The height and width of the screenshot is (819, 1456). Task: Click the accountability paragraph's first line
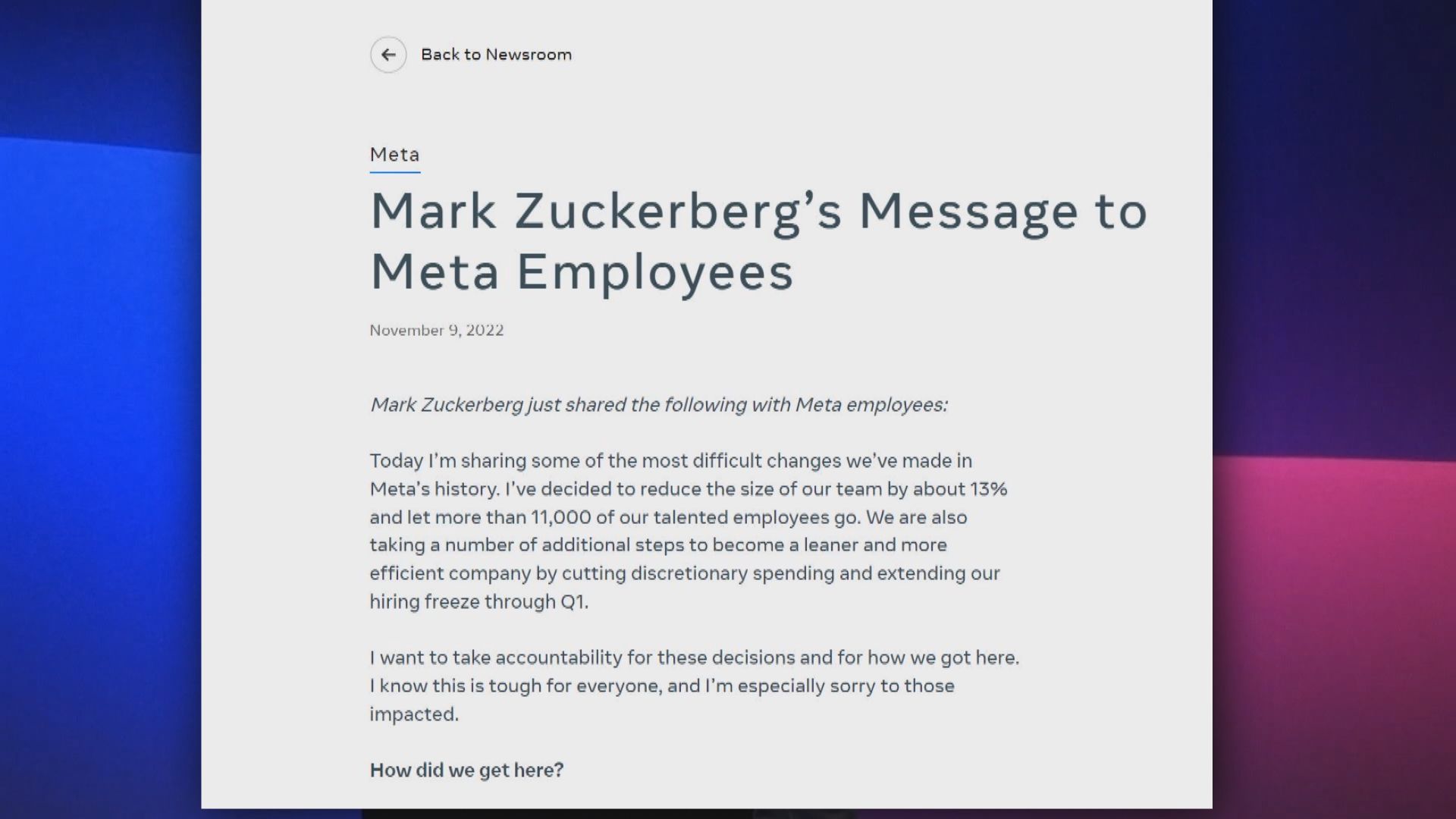coord(694,657)
